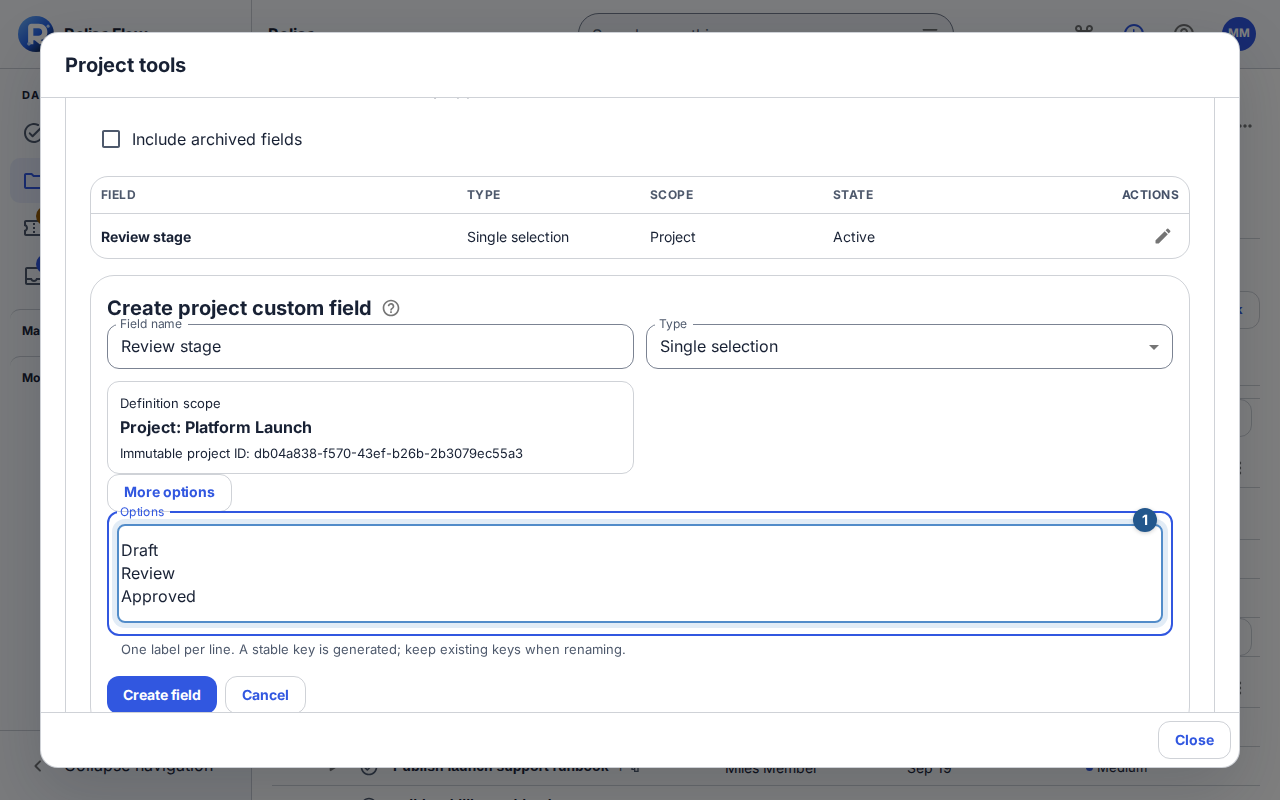
Task: Click the Active state cell
Action: pos(854,237)
